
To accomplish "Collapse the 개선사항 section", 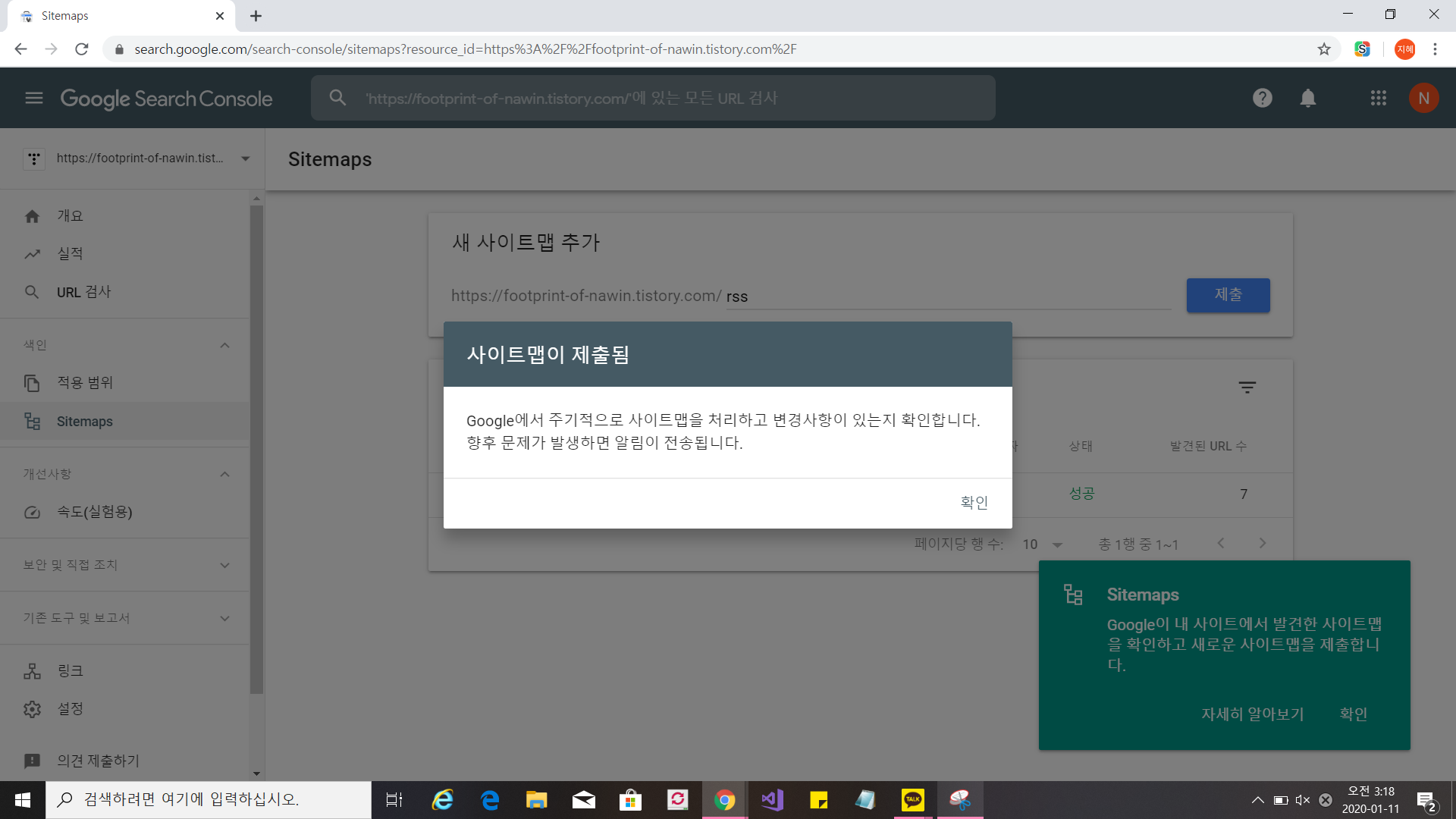I will coord(224,474).
